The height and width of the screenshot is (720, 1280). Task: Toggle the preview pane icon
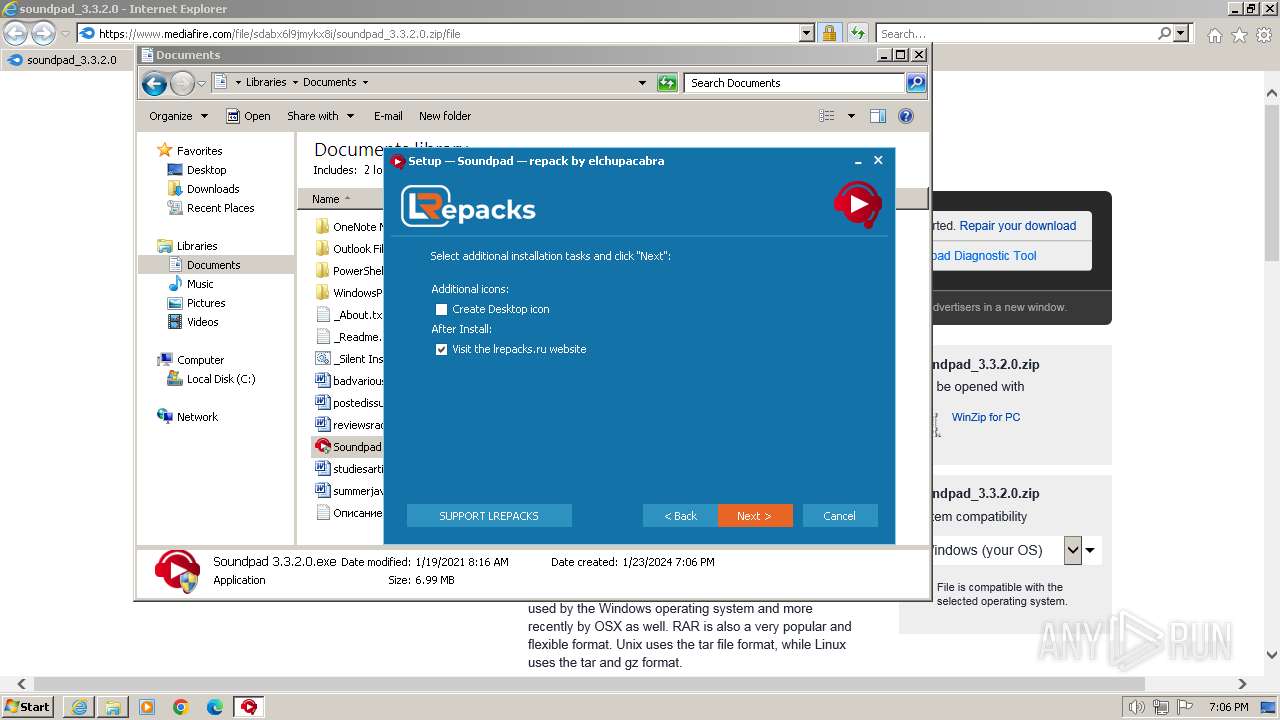[x=878, y=116]
